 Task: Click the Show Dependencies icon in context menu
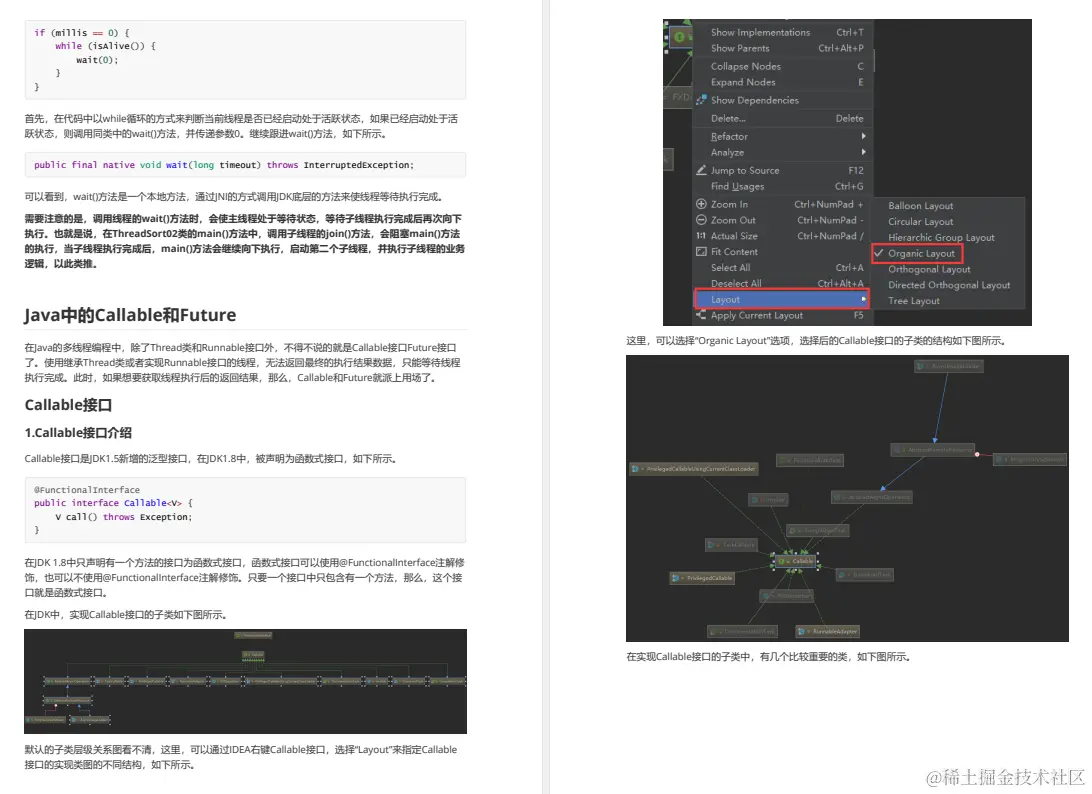pos(701,100)
